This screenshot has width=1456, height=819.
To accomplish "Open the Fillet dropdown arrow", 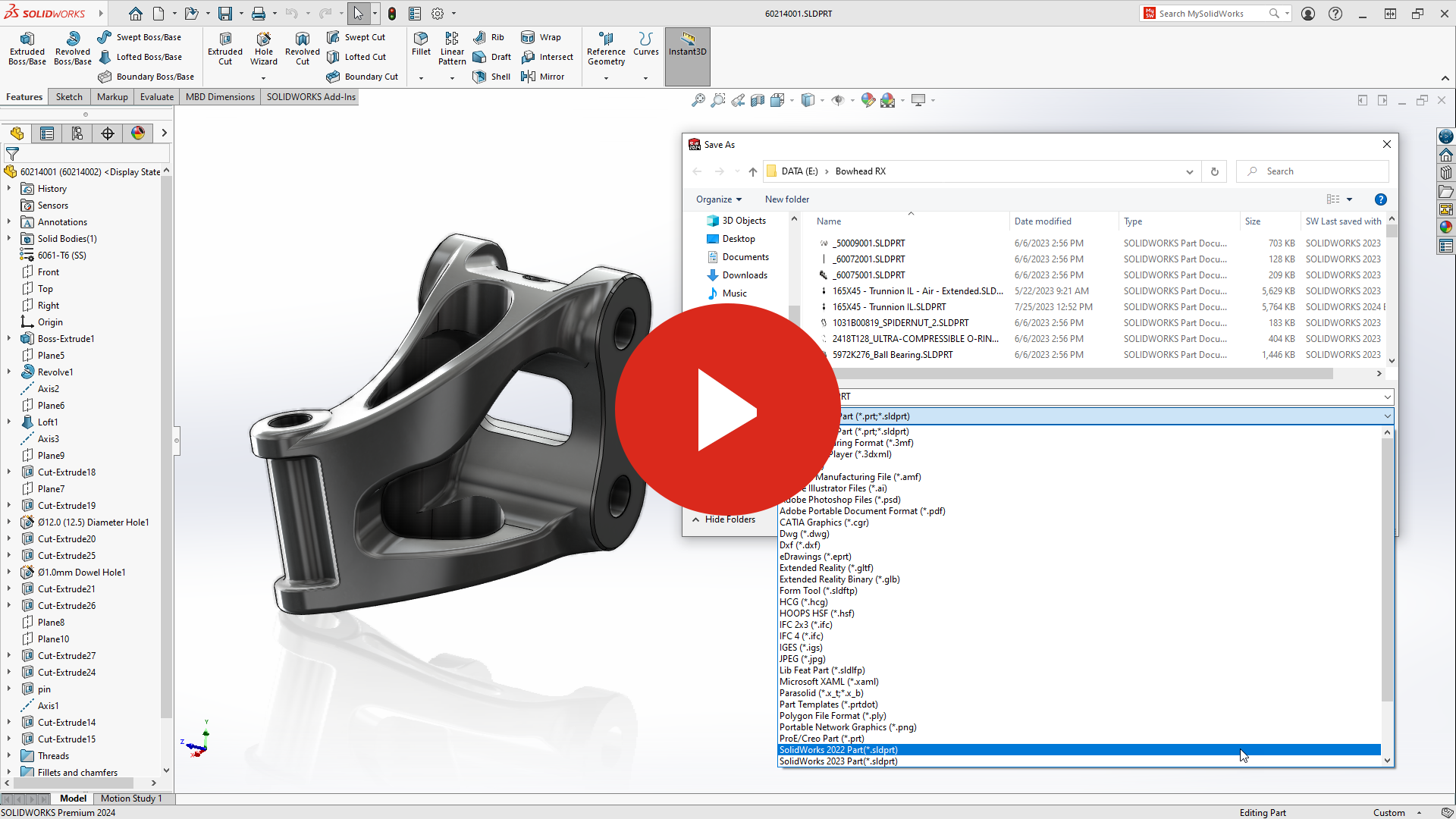I will [421, 78].
